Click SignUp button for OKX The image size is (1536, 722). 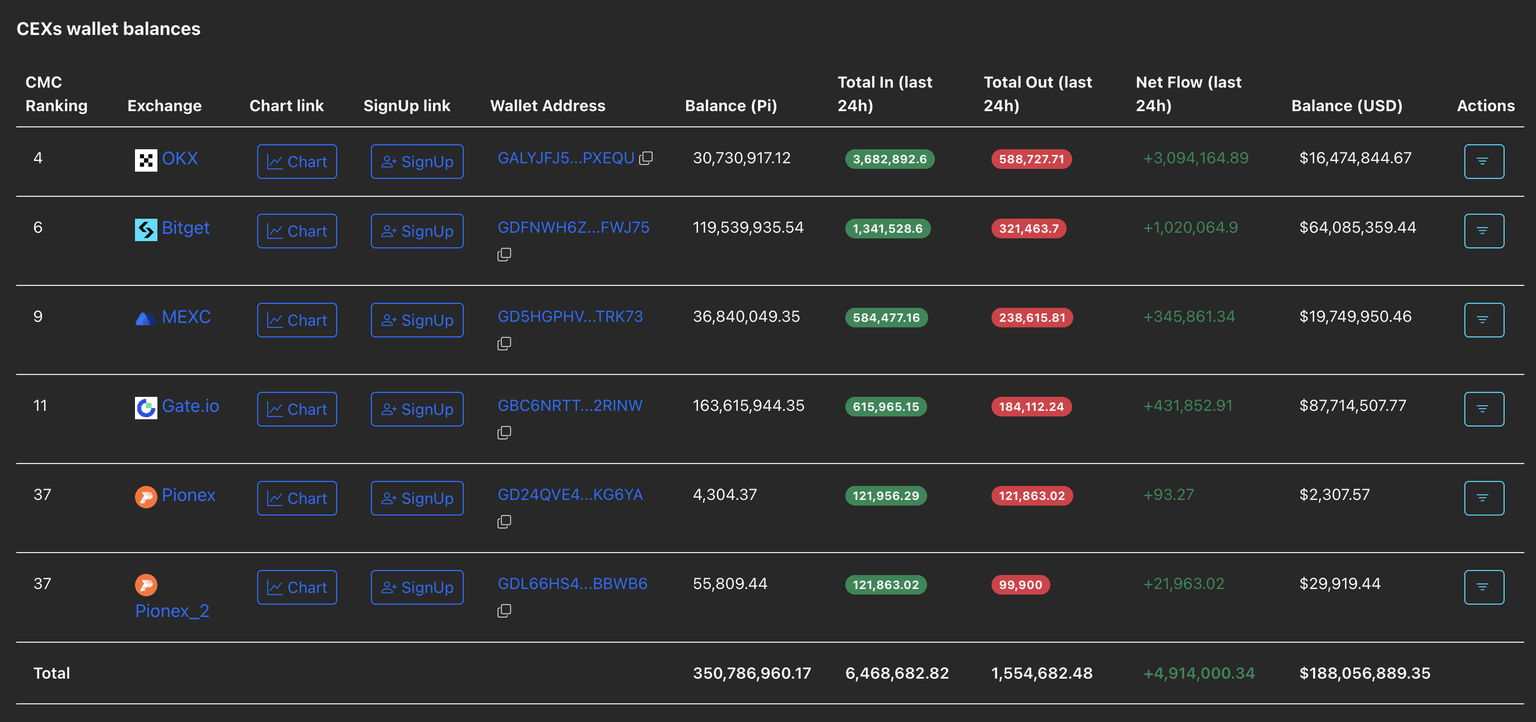tap(417, 161)
